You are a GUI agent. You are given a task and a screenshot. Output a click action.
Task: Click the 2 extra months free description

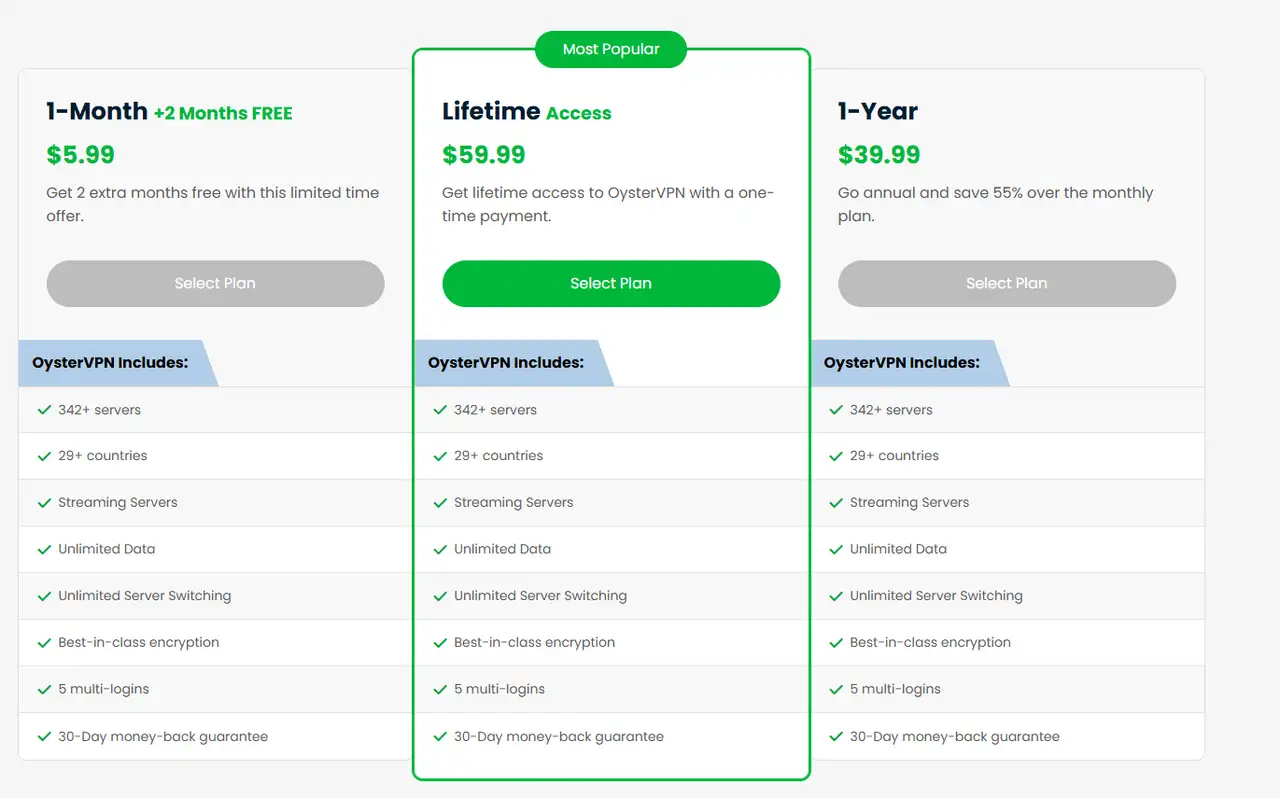(213, 204)
